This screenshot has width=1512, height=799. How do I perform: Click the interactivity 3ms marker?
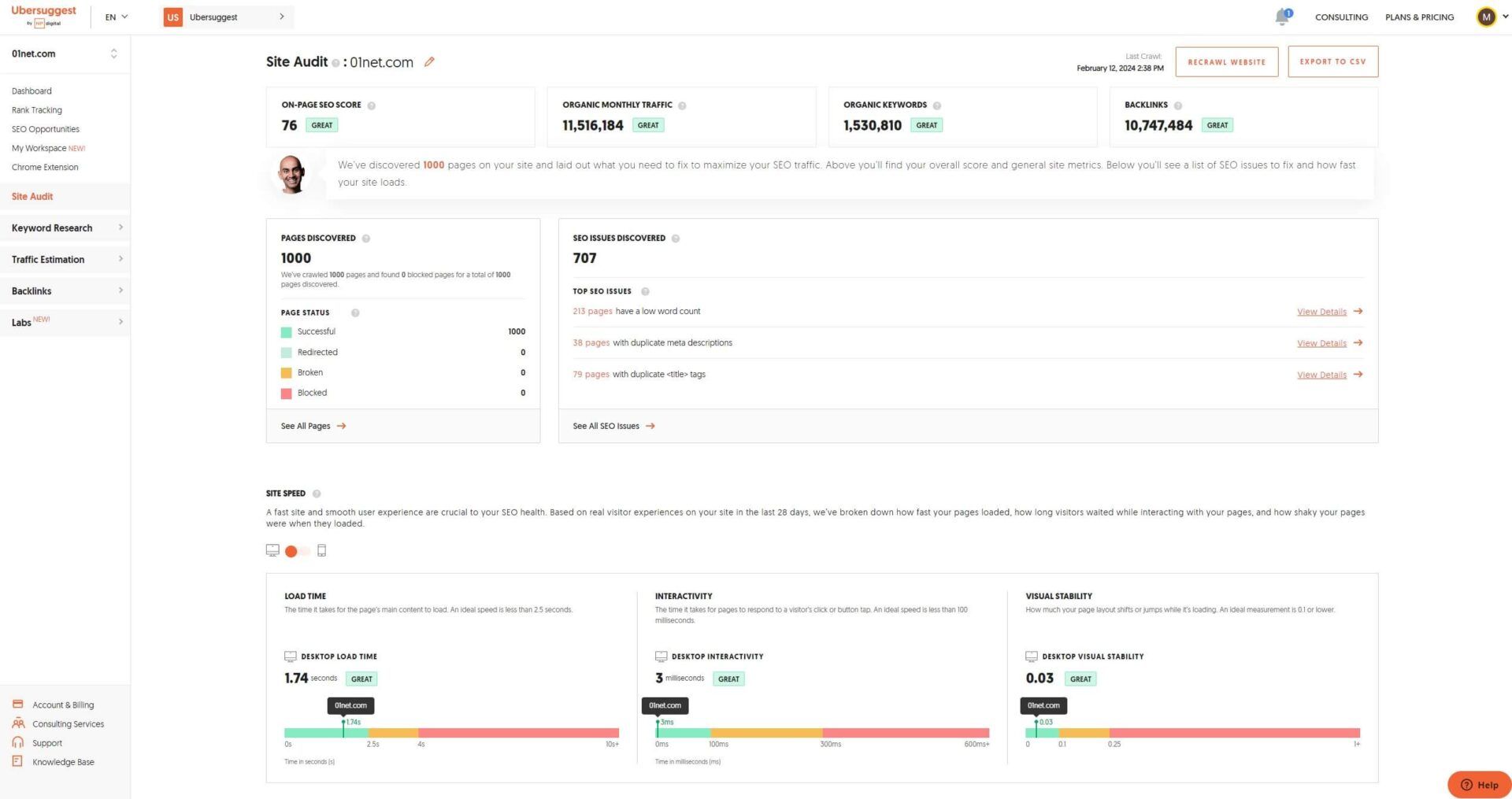(x=658, y=727)
